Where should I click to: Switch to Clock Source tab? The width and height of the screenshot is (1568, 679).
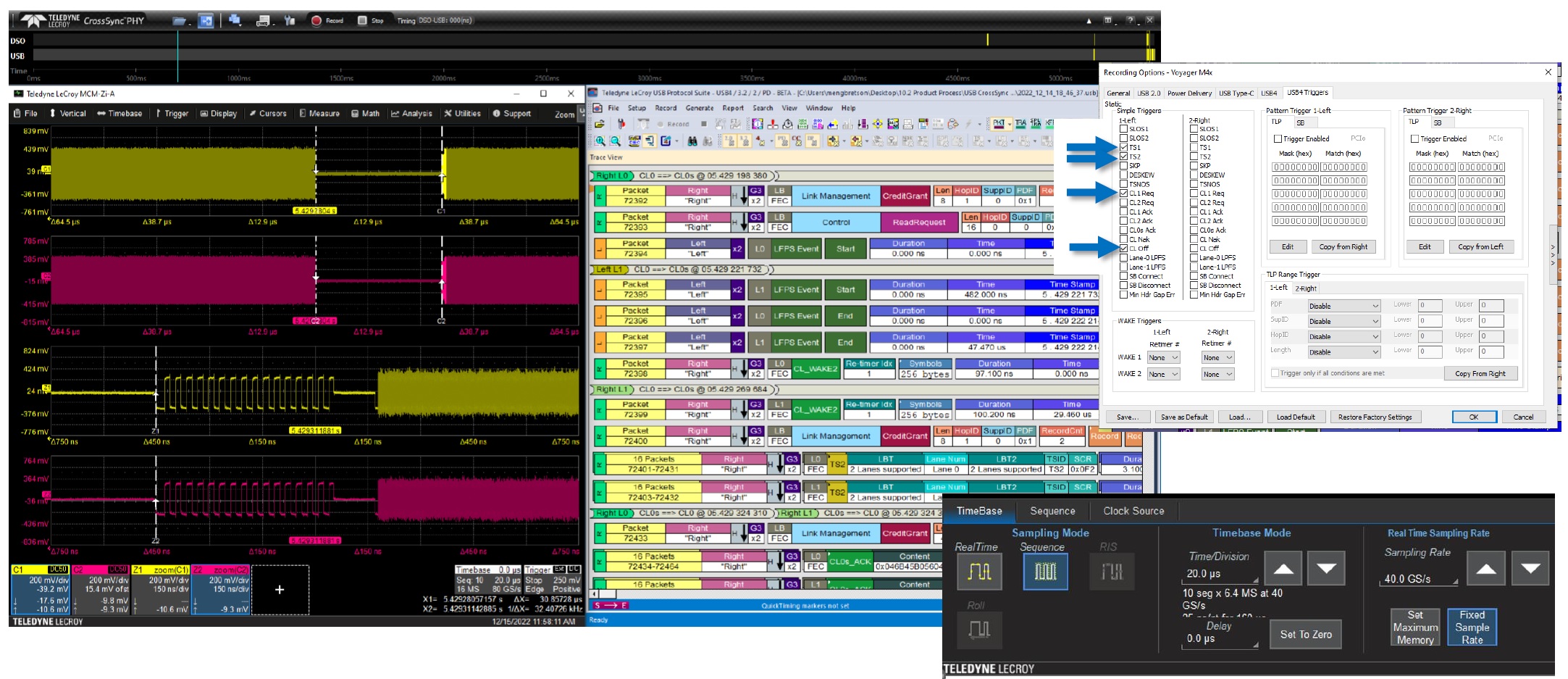coord(1133,511)
